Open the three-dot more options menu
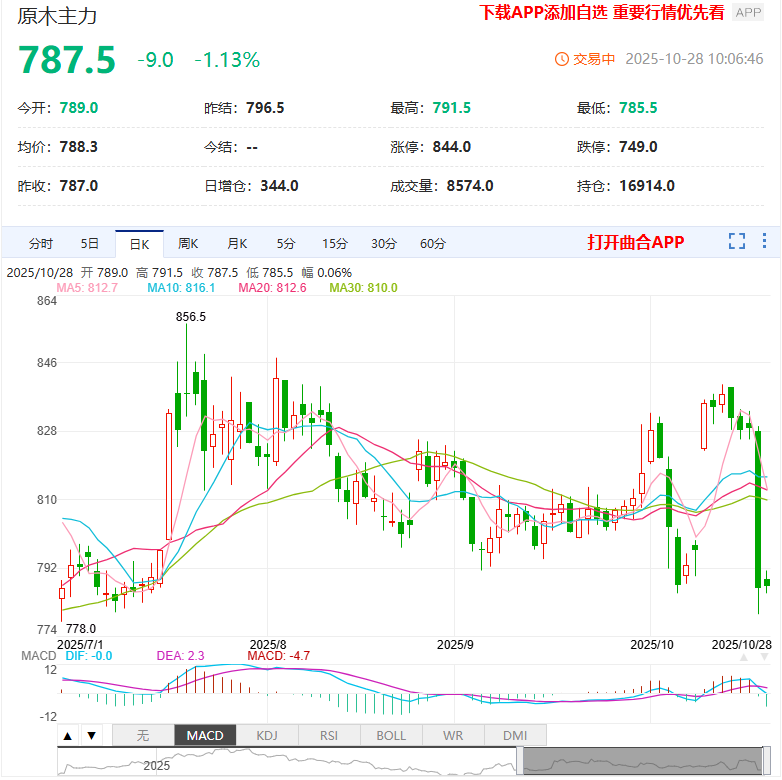Viewport: 782px width, 780px height. [x=765, y=241]
